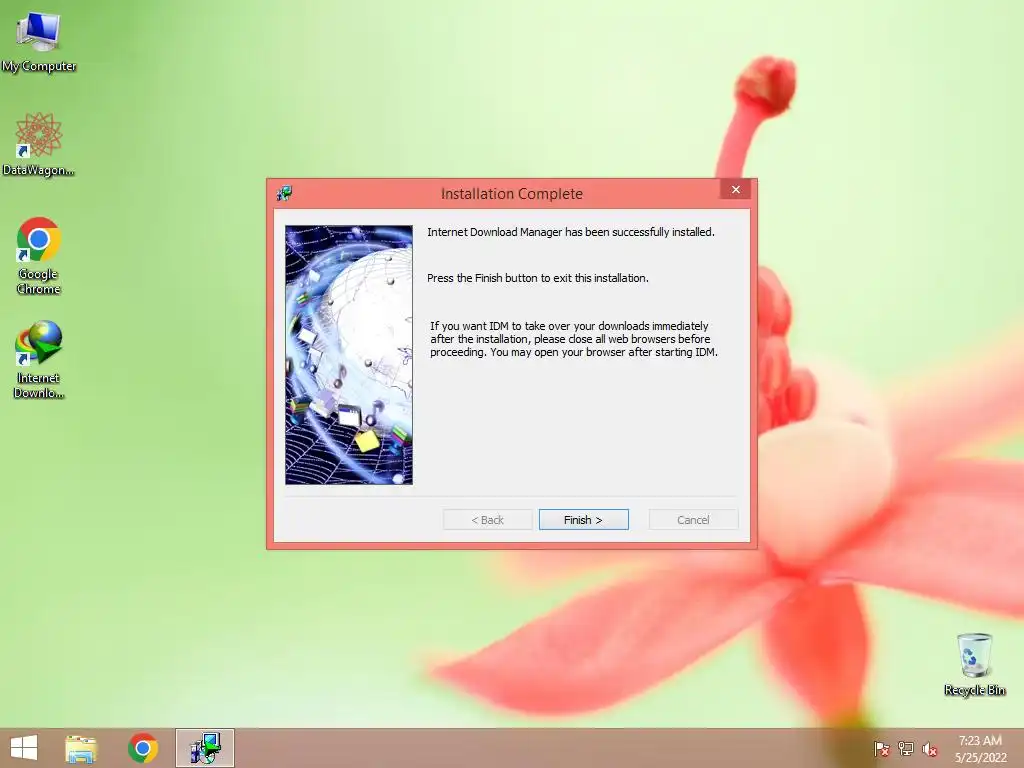Viewport: 1024px width, 768px height.
Task: Click the installer title bar icon
Action: click(x=284, y=193)
